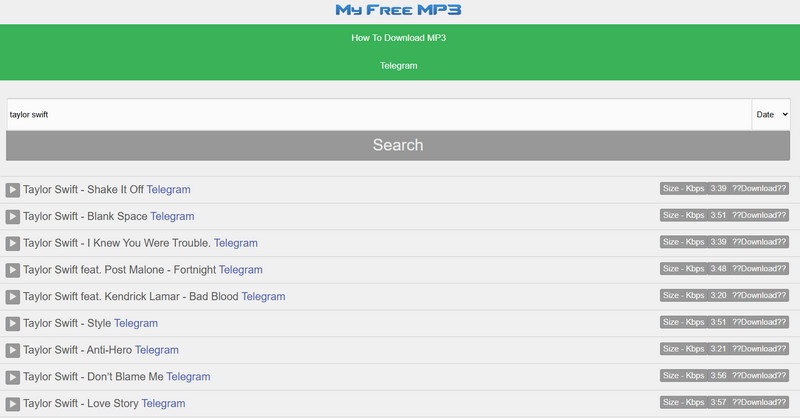Play Taylor Swift - Shake It Off
800x418 pixels.
click(13, 190)
